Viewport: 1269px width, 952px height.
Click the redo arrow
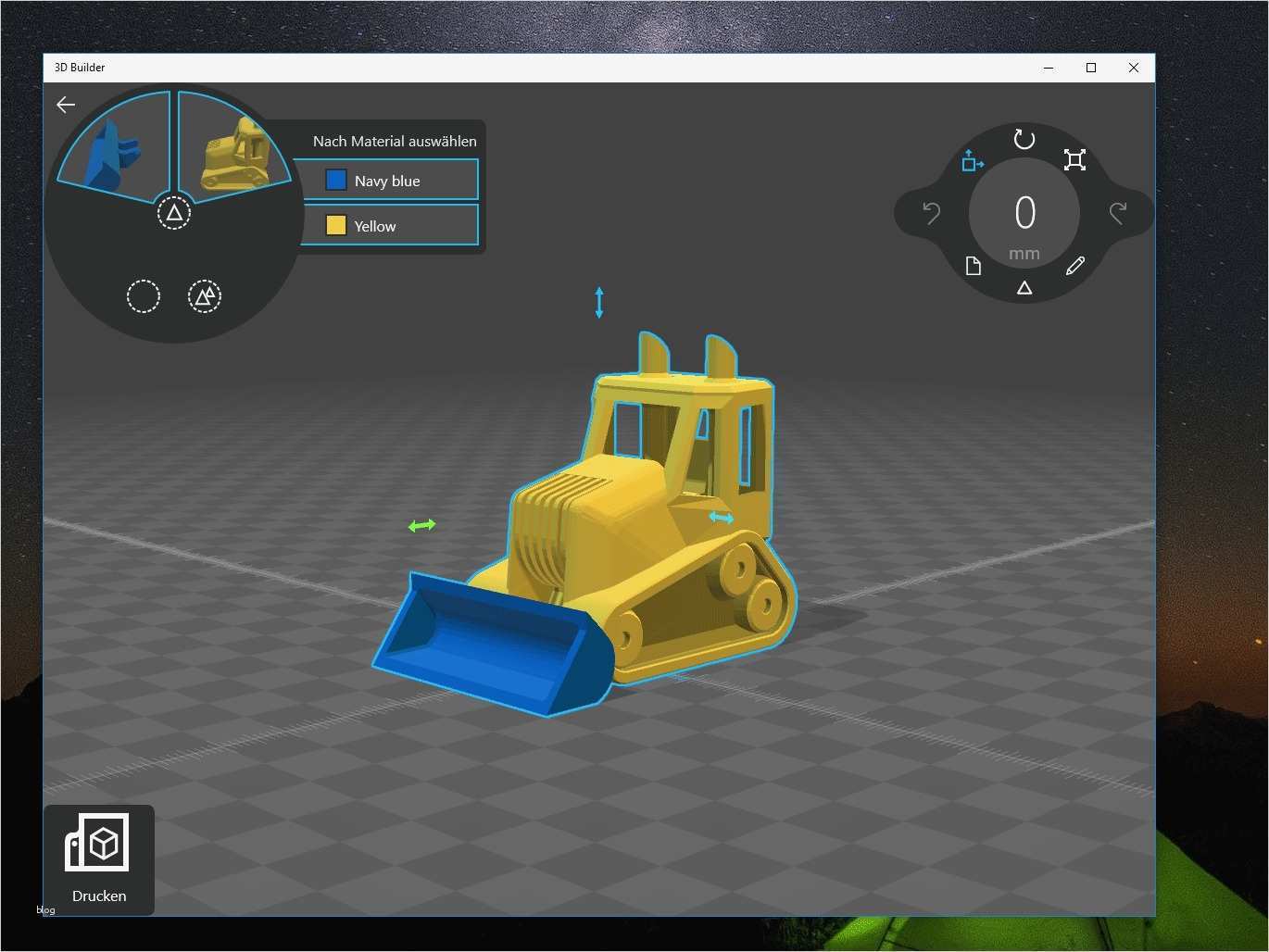[1118, 214]
